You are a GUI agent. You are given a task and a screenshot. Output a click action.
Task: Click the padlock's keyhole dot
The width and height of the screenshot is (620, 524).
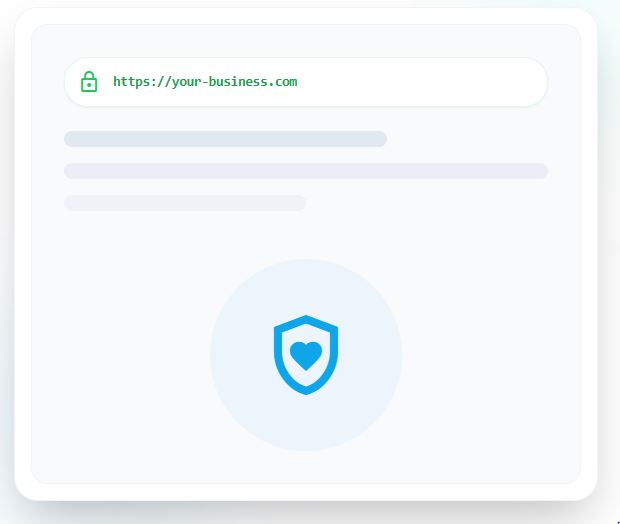[x=89, y=85]
